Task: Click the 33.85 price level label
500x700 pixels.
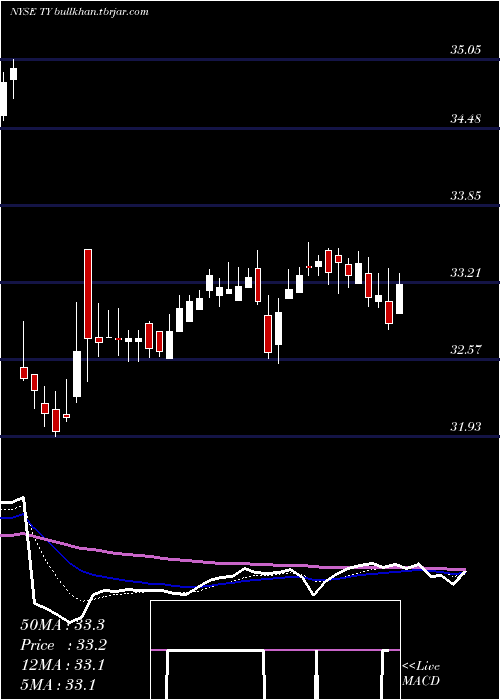Action: point(466,196)
